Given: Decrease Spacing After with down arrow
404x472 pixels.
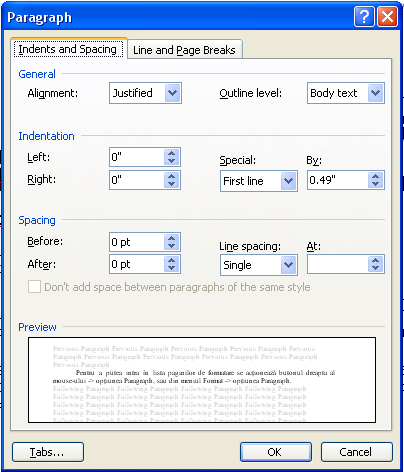Looking at the screenshot, I should (172, 268).
